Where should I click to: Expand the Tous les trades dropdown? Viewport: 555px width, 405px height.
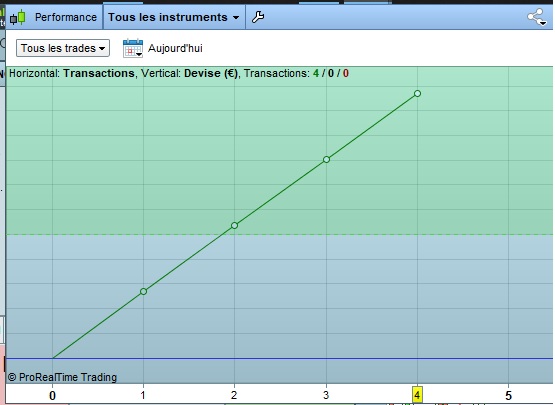[63, 48]
